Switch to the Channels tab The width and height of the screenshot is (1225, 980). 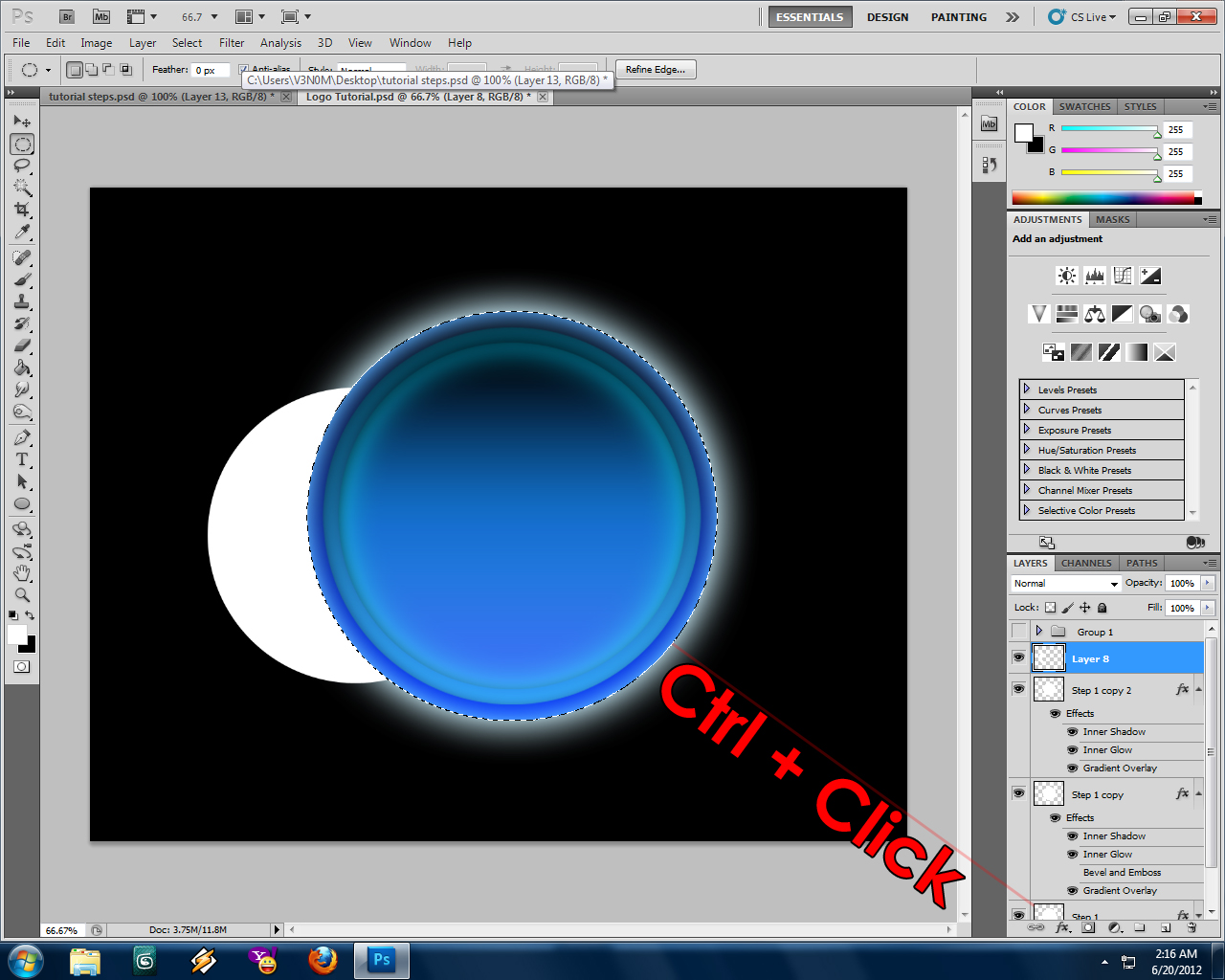[x=1085, y=563]
